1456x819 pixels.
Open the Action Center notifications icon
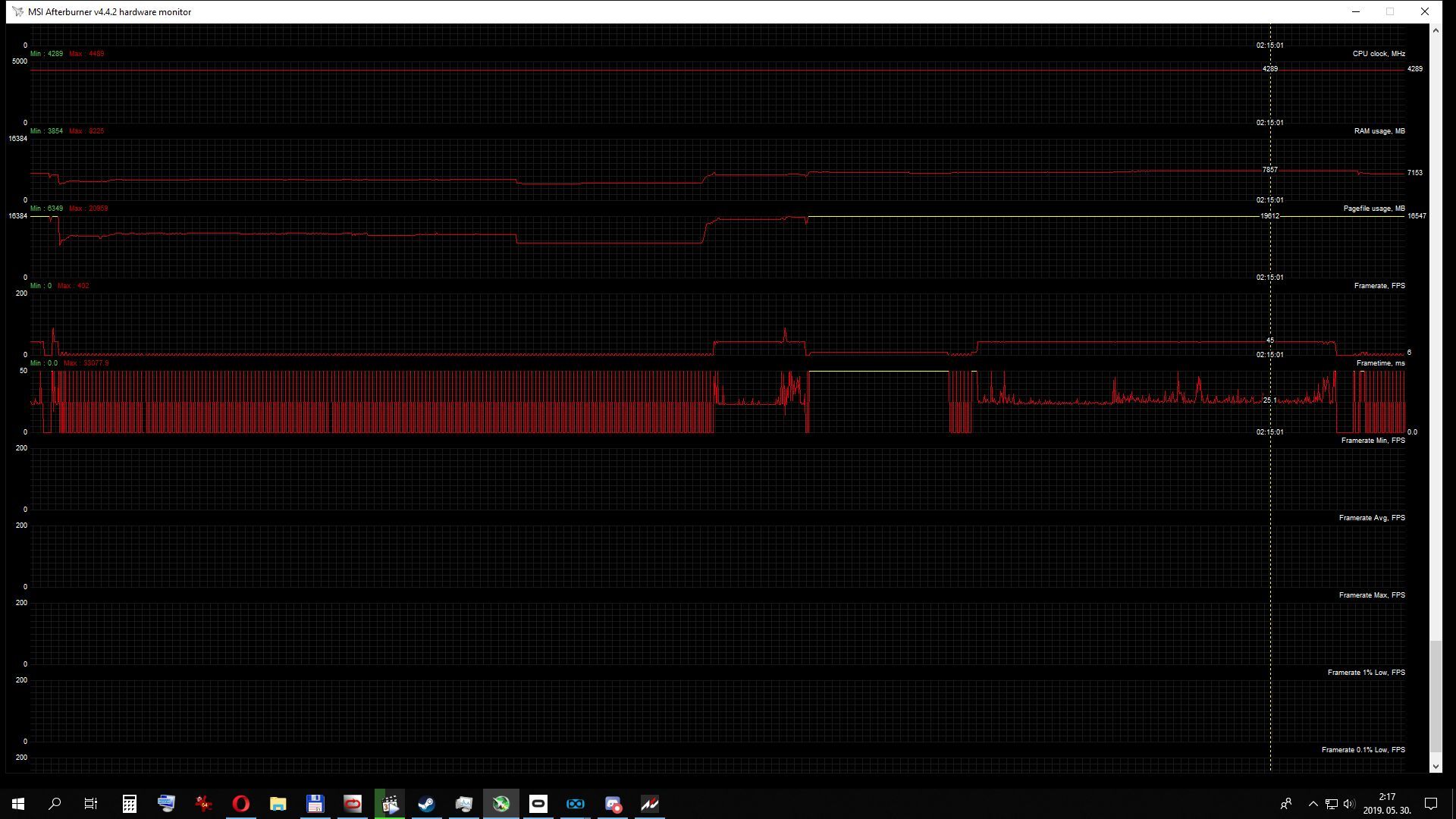coord(1431,804)
